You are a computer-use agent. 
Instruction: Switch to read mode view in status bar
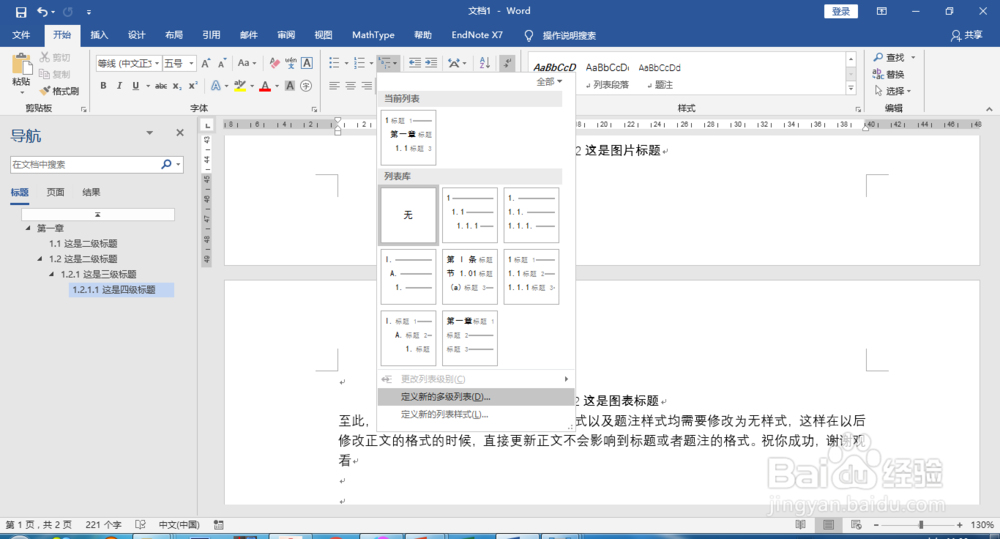coord(800,525)
